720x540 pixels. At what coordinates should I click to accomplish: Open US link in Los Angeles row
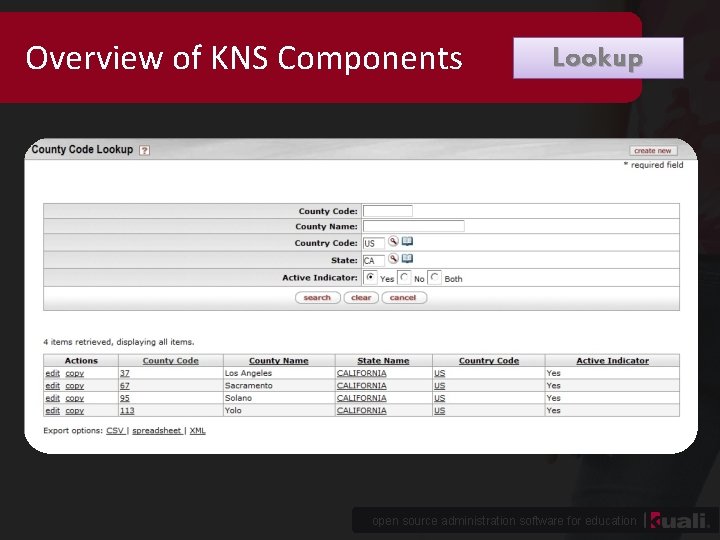[x=439, y=373]
